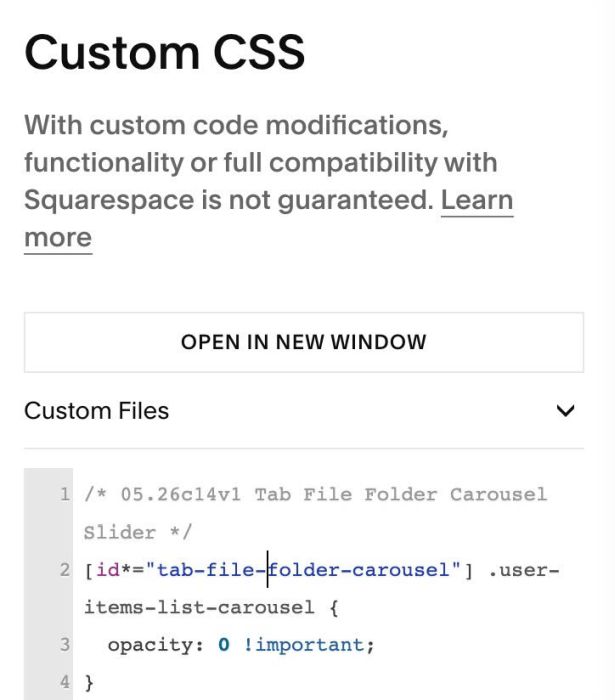Click the OPEN IN NEW WINDOW button
615x700 pixels.
point(304,342)
